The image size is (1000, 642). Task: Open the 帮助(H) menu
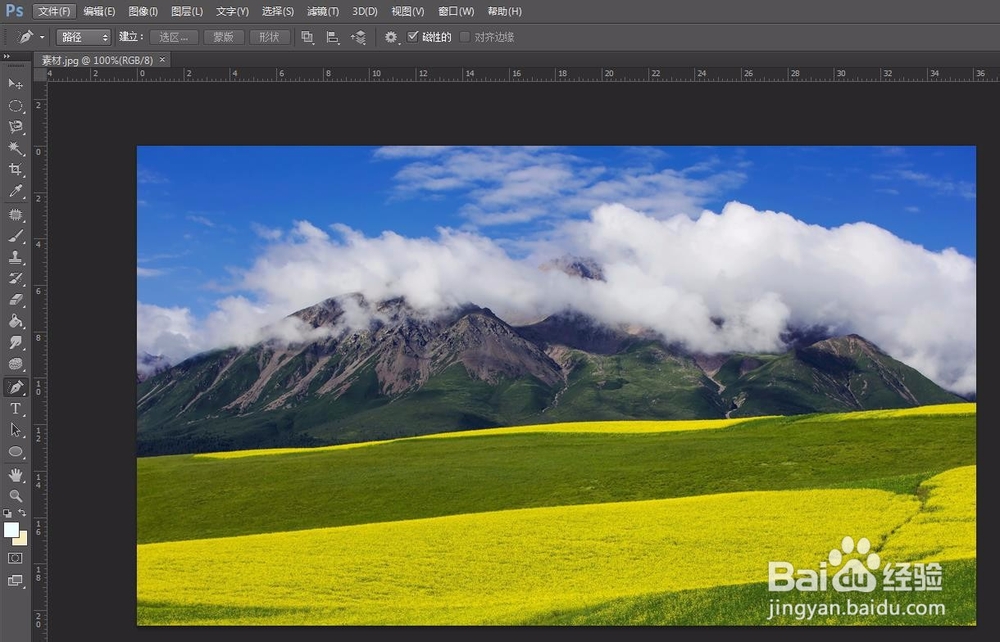click(504, 11)
